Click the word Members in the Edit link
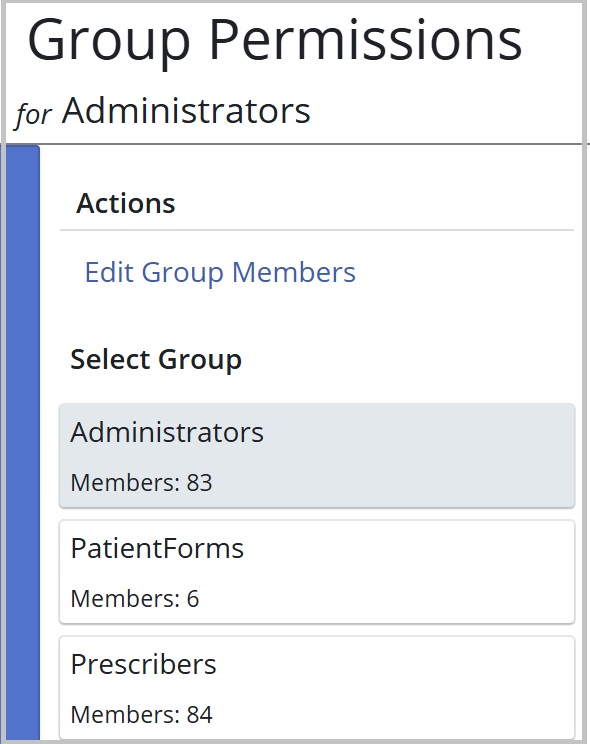This screenshot has width=590, height=744. coord(294,272)
